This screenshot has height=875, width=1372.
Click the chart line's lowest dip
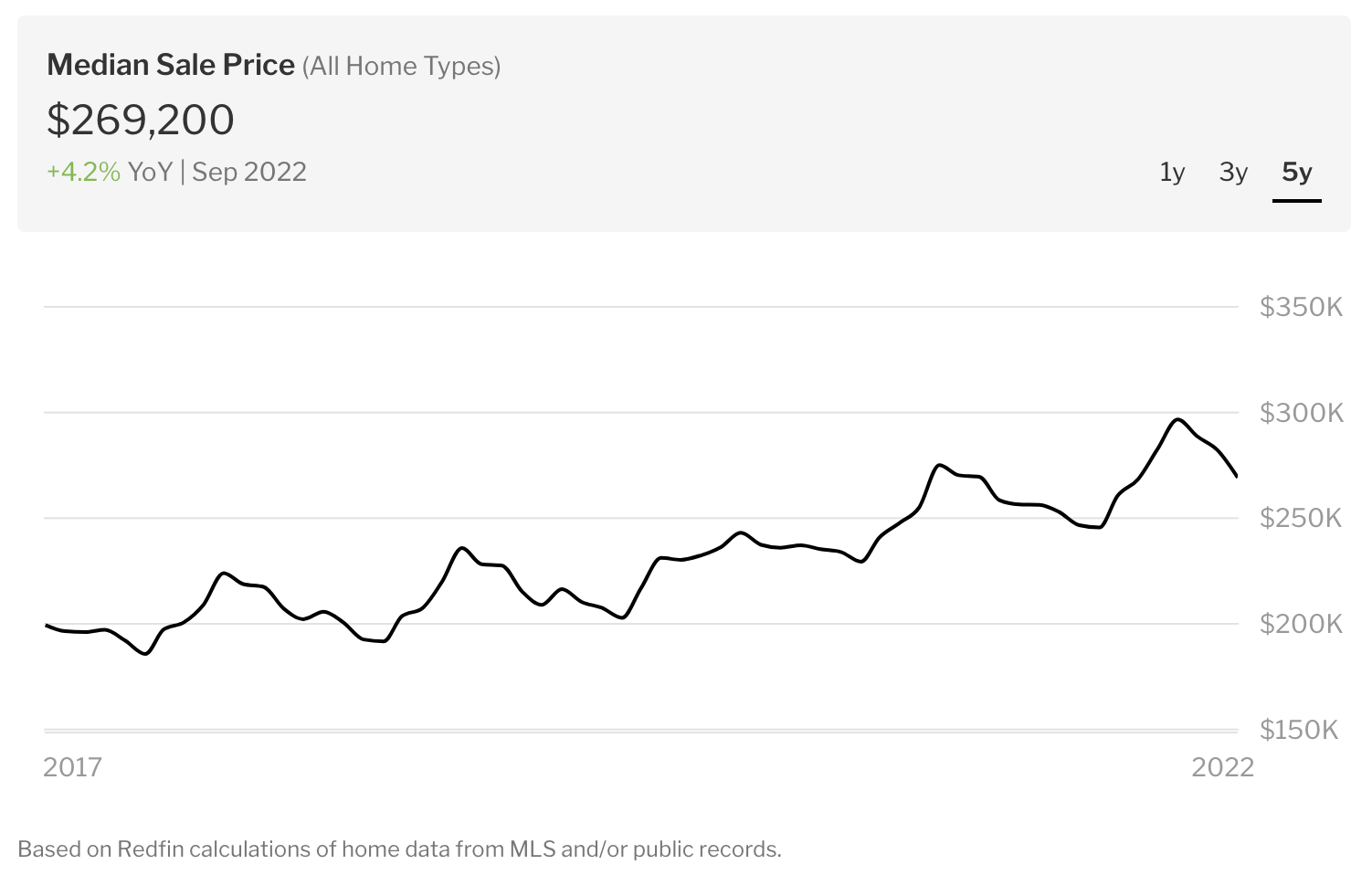click(x=145, y=653)
